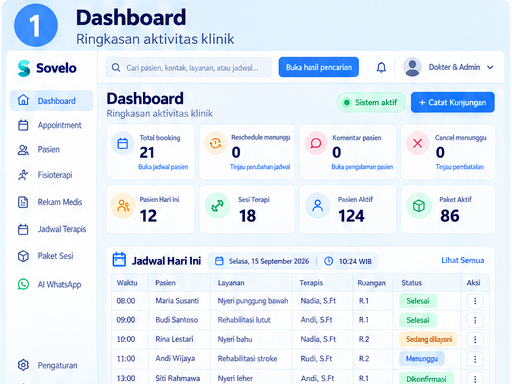
Task: Click the Sesi Terapi dumbbell icon
Action: pyautogui.click(x=217, y=206)
